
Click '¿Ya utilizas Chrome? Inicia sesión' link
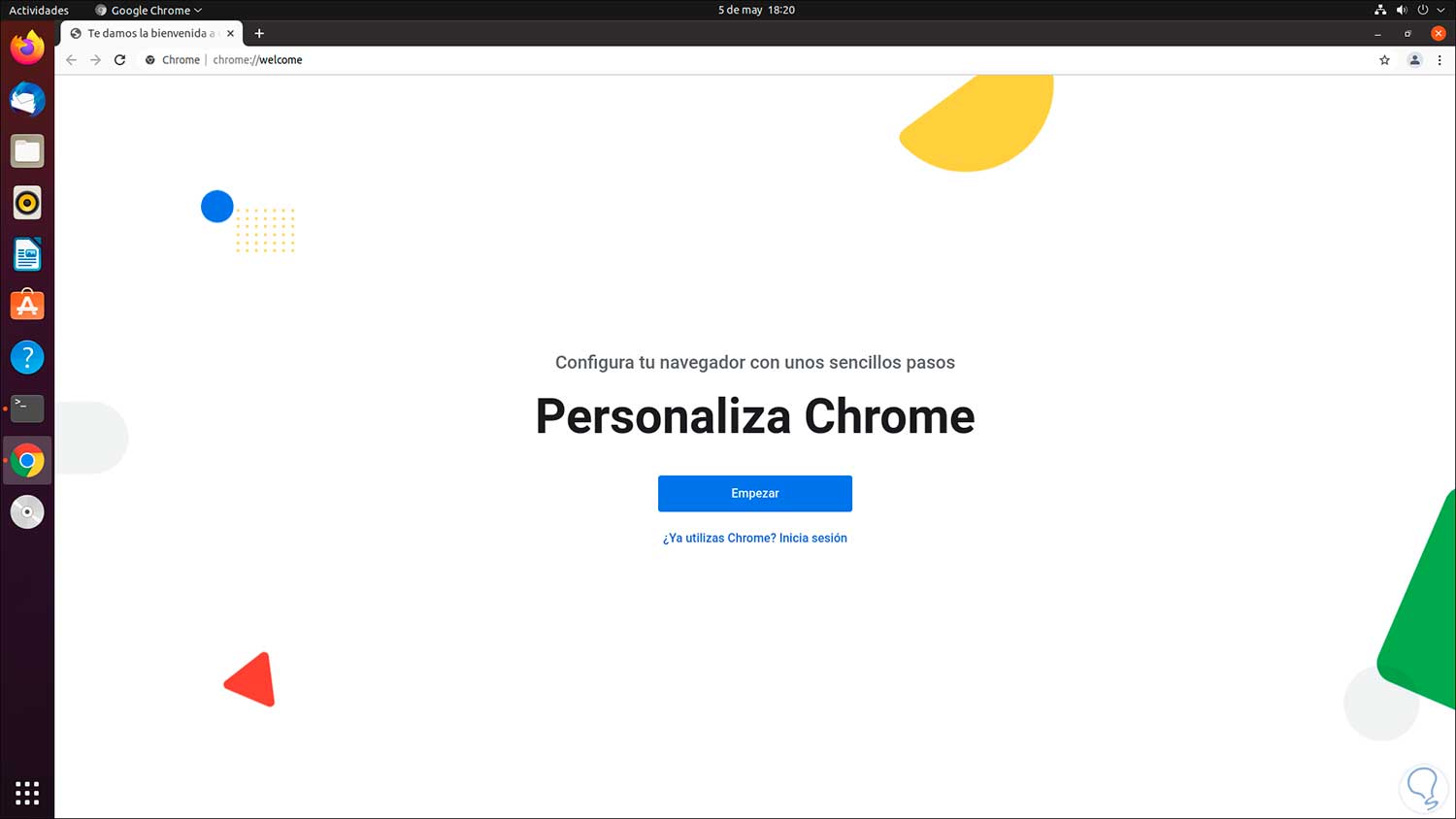point(754,538)
